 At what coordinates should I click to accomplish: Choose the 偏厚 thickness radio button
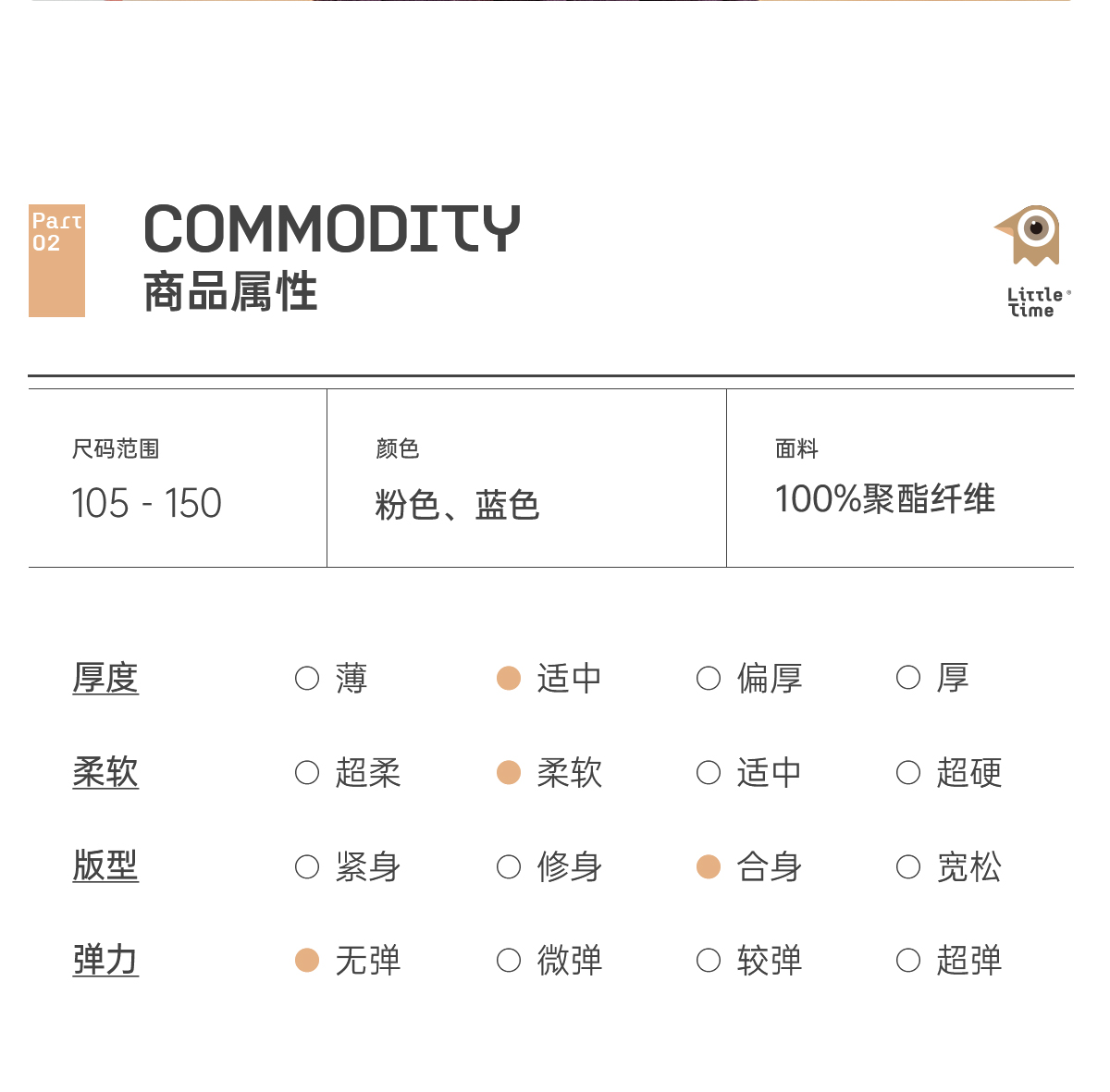click(x=709, y=679)
